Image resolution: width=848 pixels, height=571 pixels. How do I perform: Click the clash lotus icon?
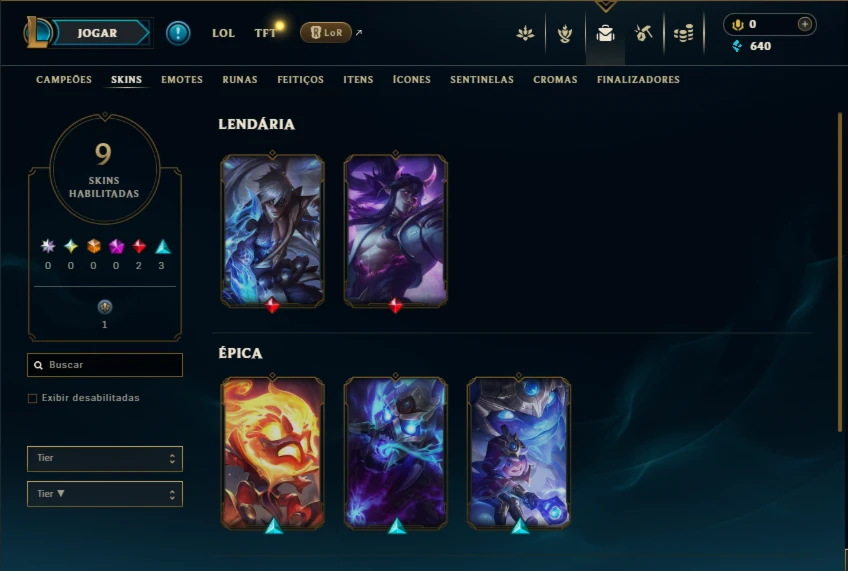tap(525, 34)
